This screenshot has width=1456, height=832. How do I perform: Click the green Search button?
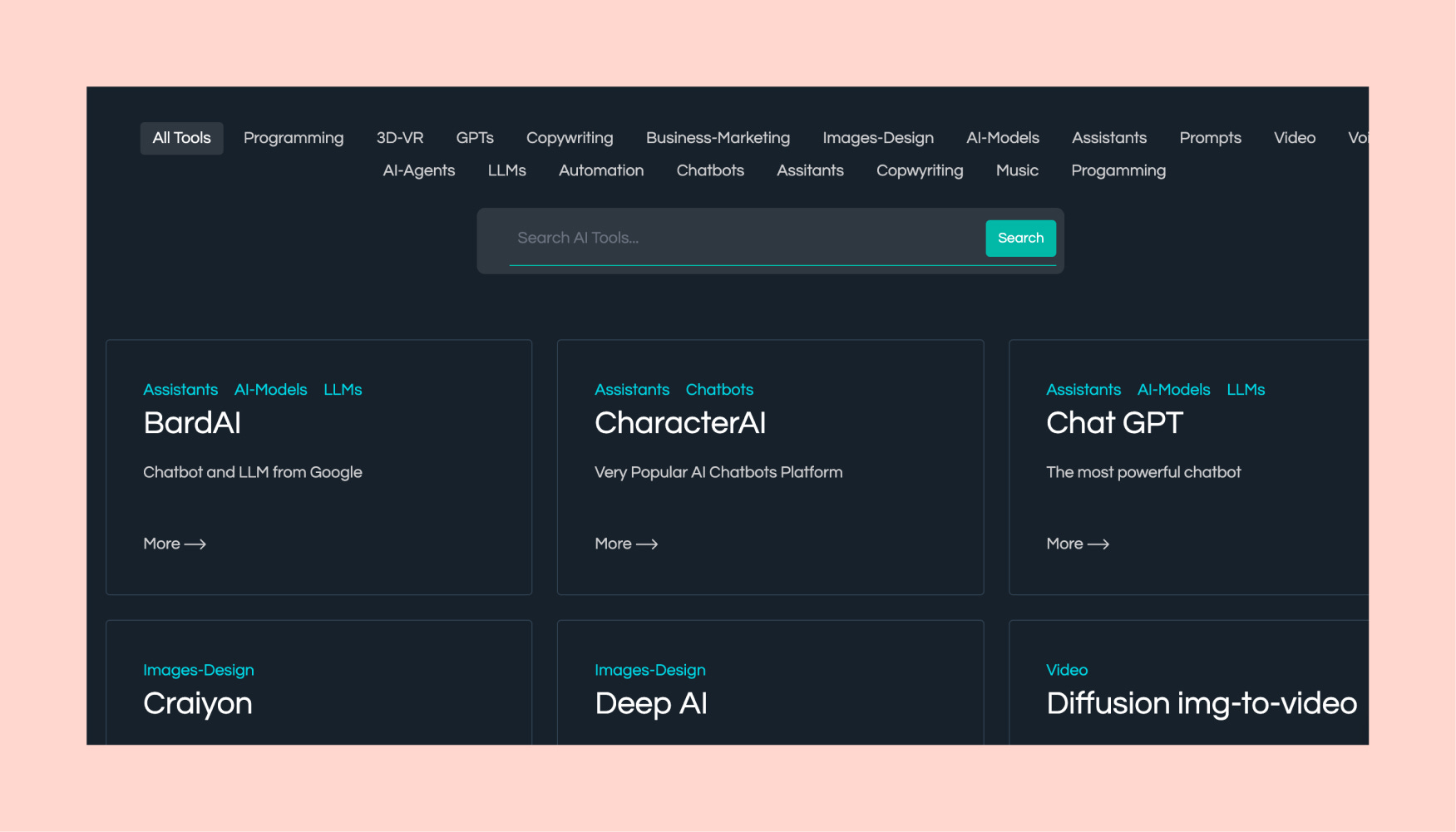point(1020,239)
